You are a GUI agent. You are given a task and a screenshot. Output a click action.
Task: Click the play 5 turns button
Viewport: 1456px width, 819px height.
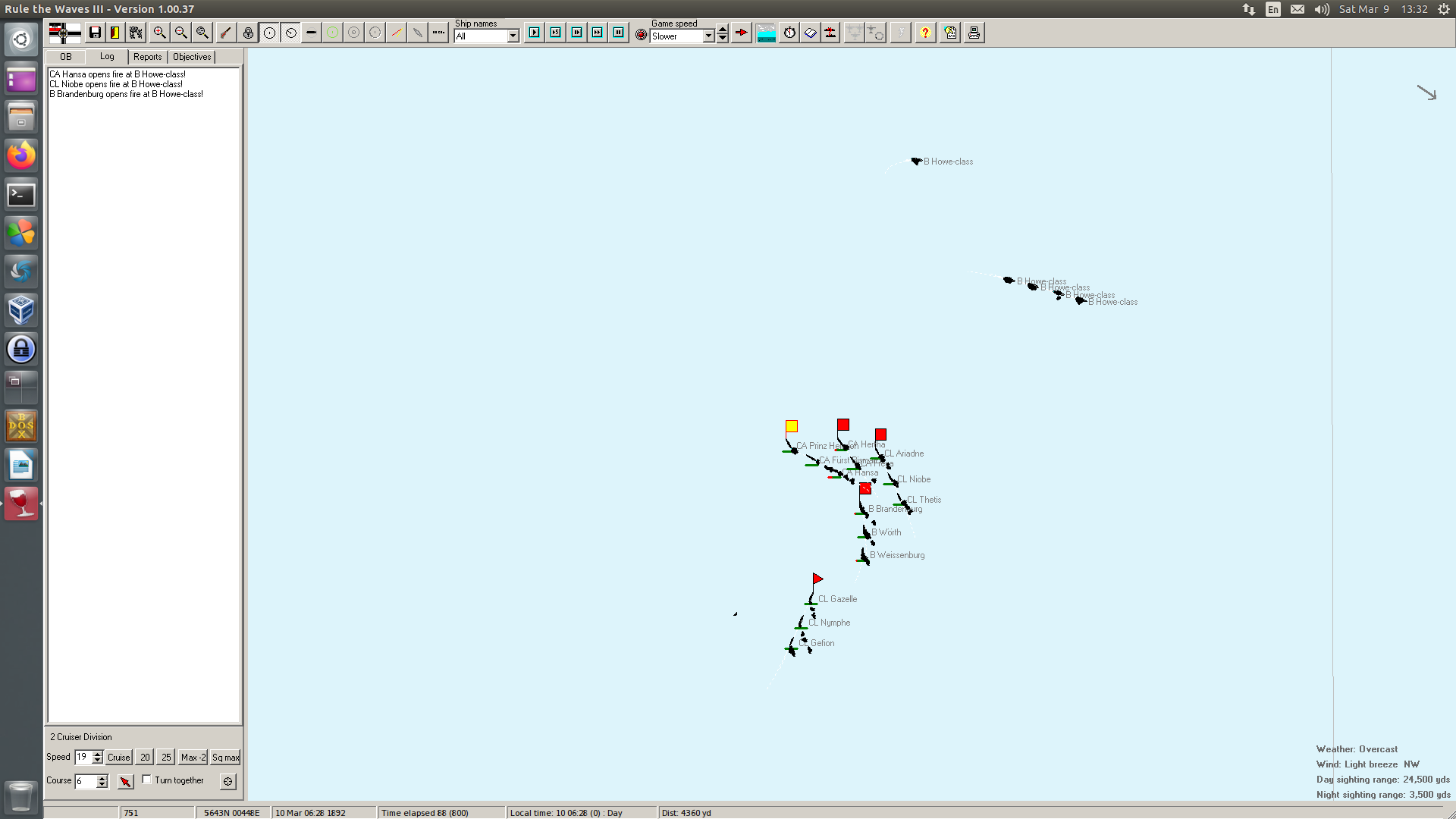pos(555,33)
